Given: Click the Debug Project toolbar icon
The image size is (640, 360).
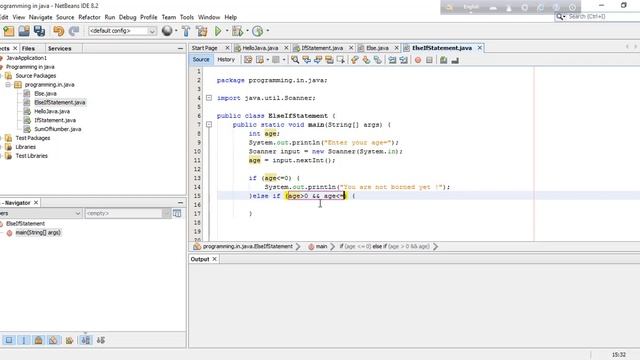Looking at the screenshot, I should (237, 31).
